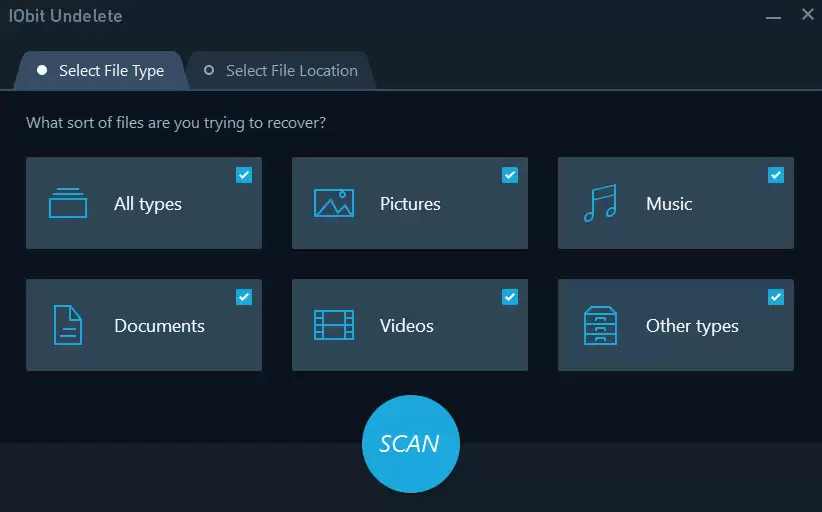Deselect the Videos checkbox
822x512 pixels.
[x=510, y=297]
